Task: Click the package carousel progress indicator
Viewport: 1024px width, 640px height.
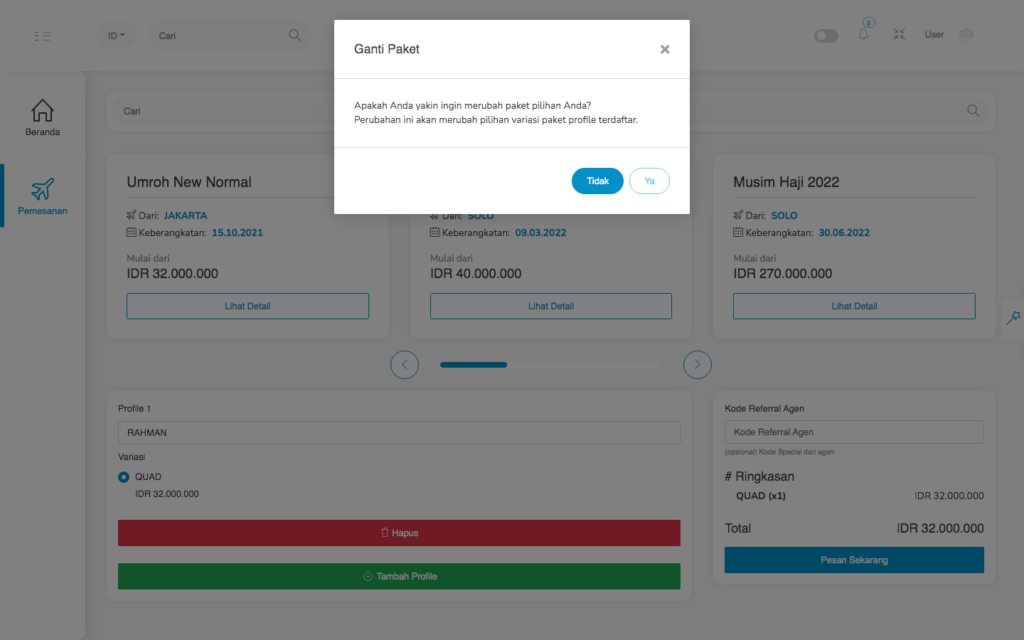Action: click(474, 365)
